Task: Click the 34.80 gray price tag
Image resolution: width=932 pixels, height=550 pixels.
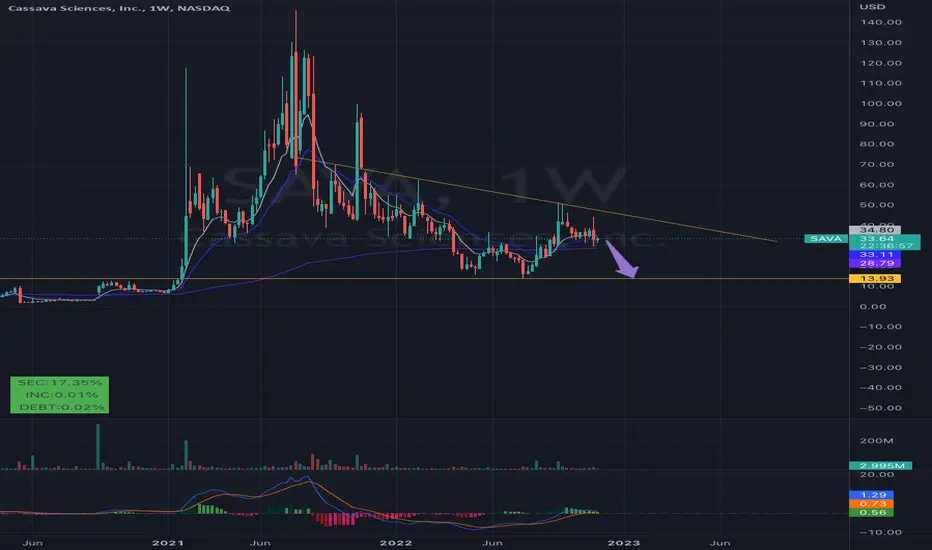Action: (x=876, y=230)
